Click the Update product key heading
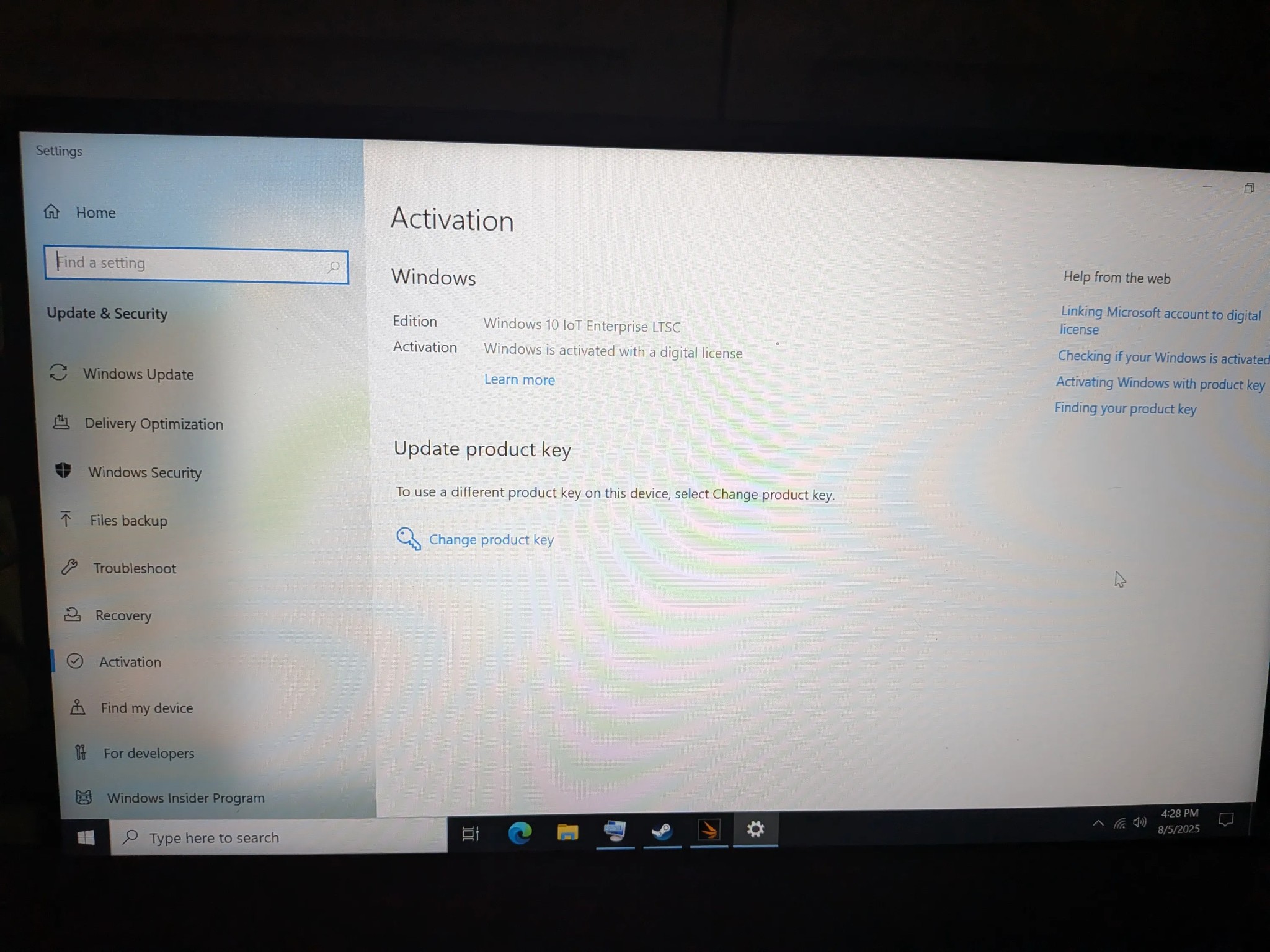Image resolution: width=1270 pixels, height=952 pixels. (x=482, y=449)
